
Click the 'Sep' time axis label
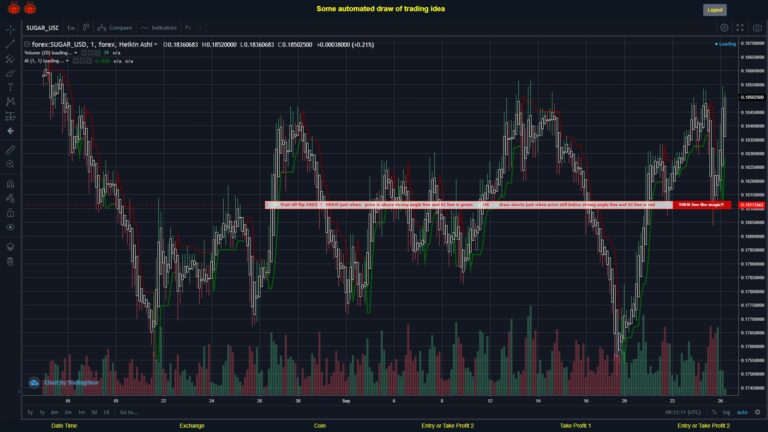[346, 401]
